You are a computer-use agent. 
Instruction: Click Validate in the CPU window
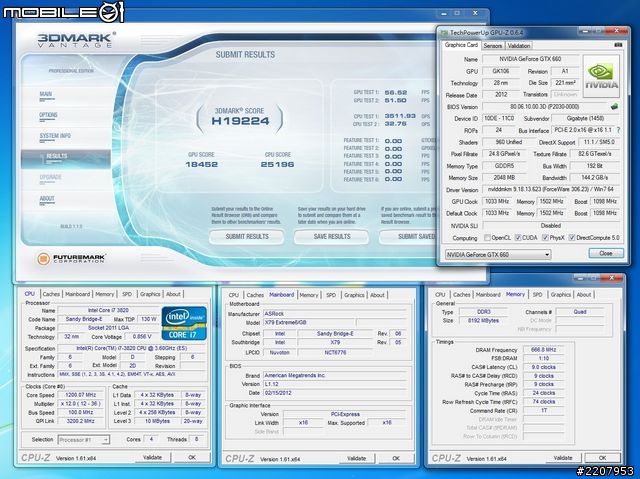click(152, 457)
